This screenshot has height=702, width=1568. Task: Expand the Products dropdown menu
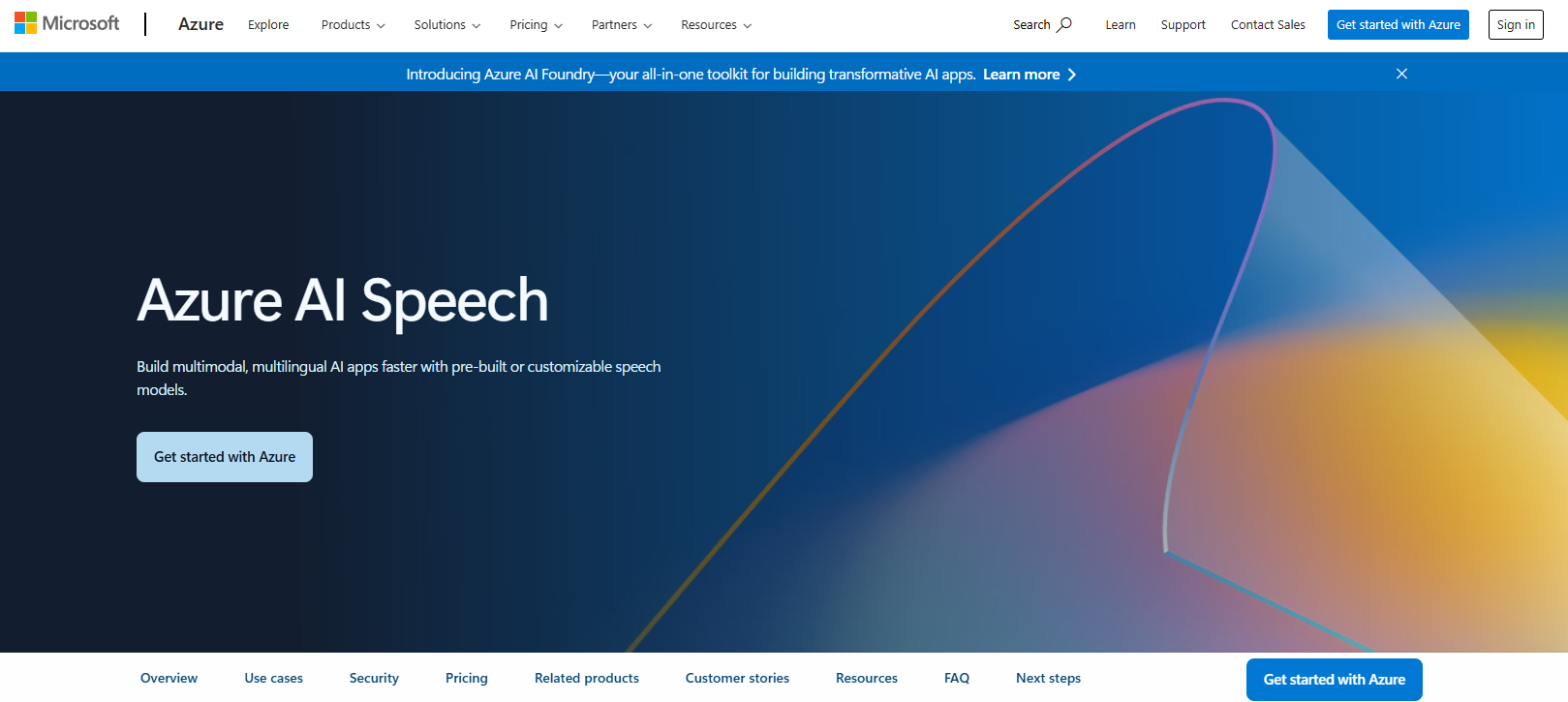click(x=353, y=25)
